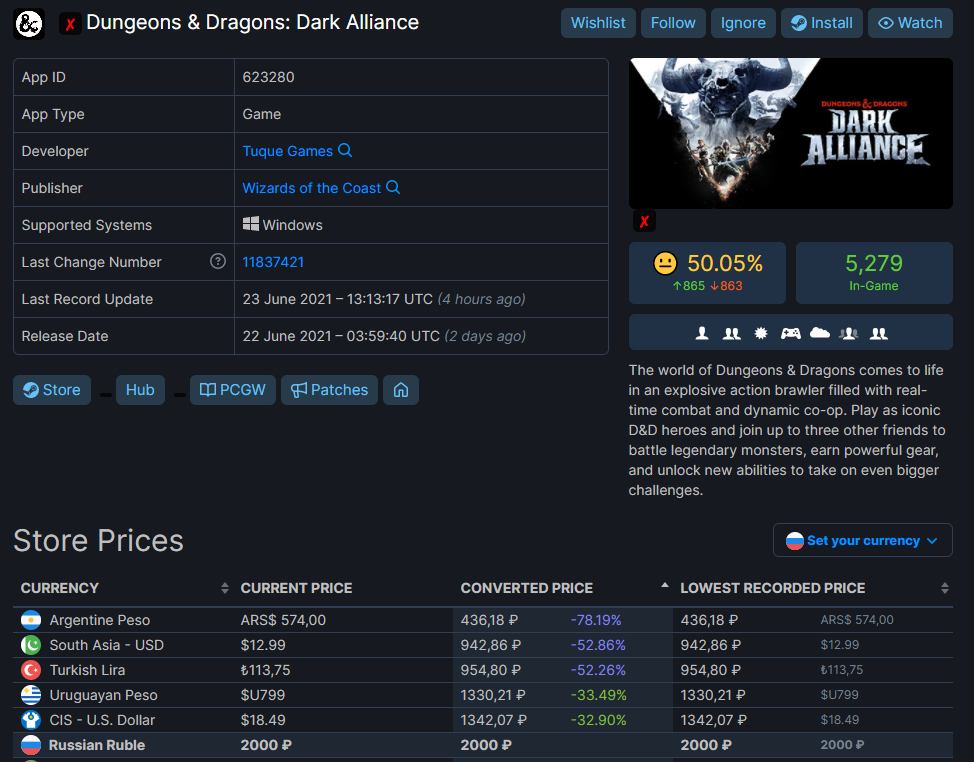
Task: Add game to Wishlist
Action: click(x=598, y=23)
